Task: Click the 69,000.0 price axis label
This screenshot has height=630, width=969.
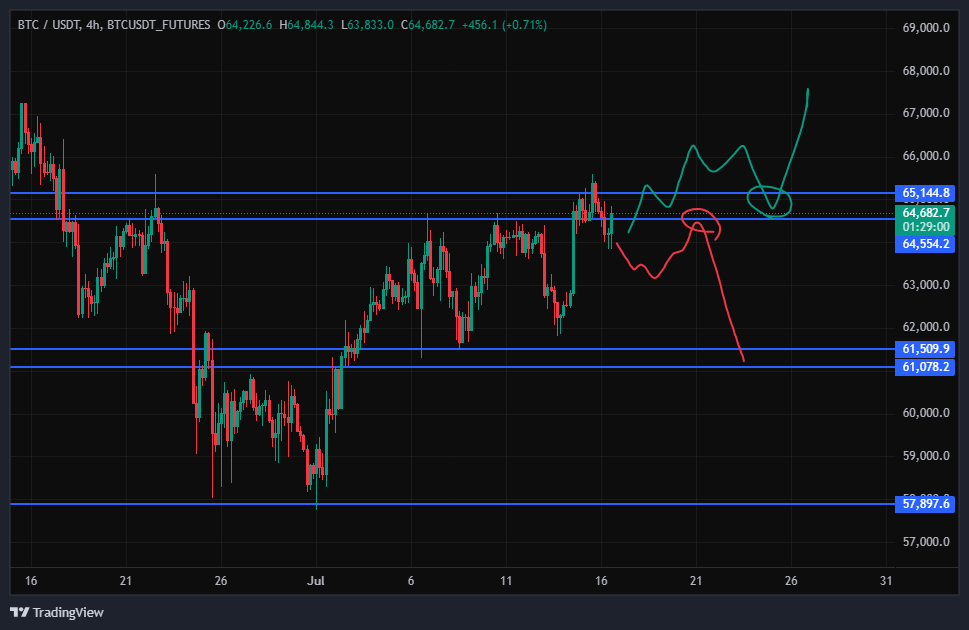Action: (926, 28)
